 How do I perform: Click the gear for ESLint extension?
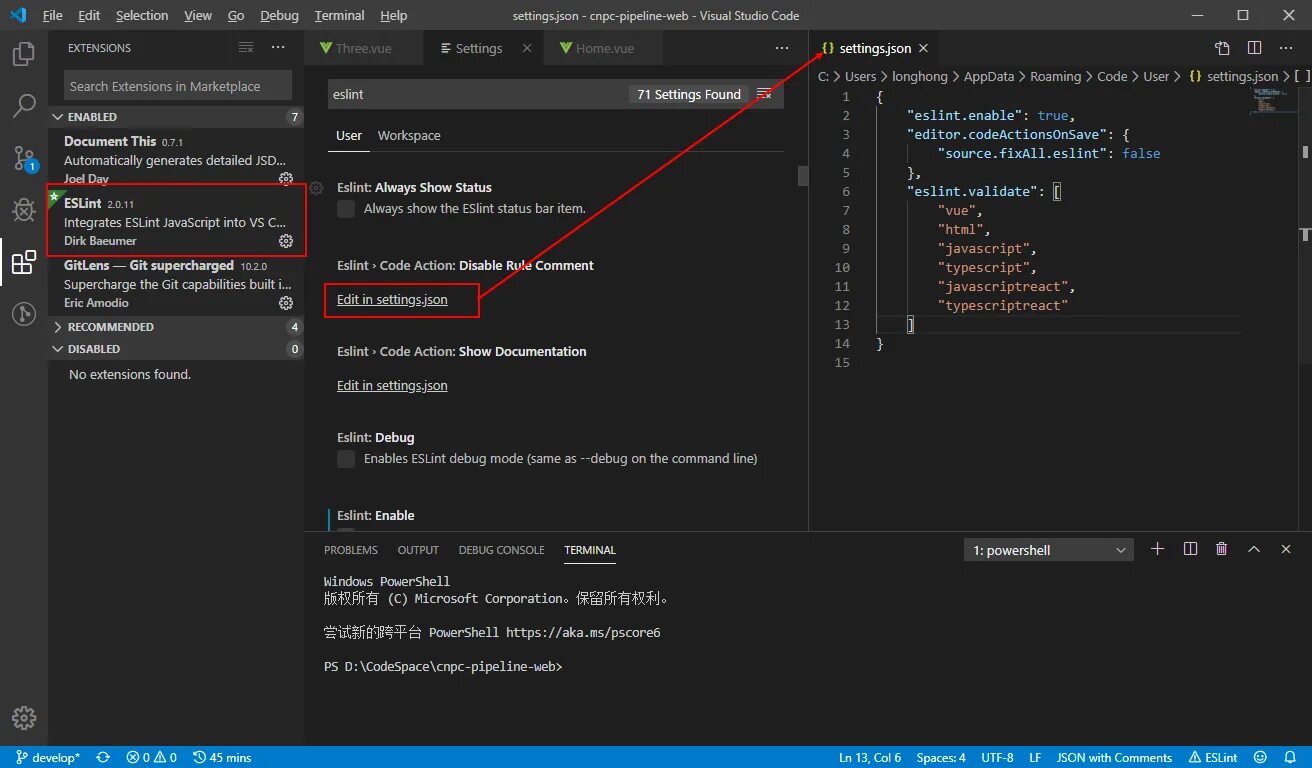[286, 241]
